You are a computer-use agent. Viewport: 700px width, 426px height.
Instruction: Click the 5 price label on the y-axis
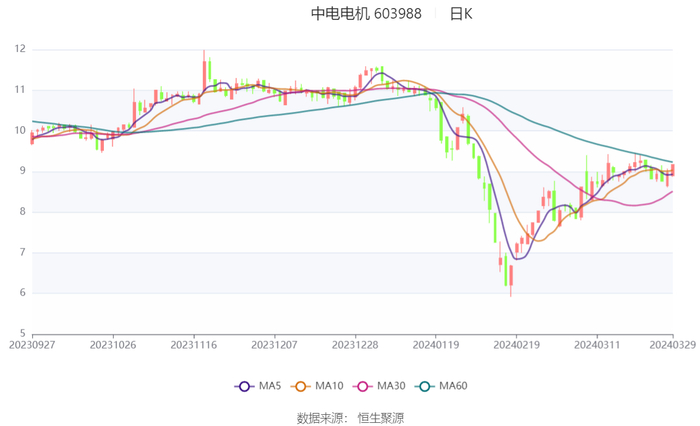coord(23,333)
